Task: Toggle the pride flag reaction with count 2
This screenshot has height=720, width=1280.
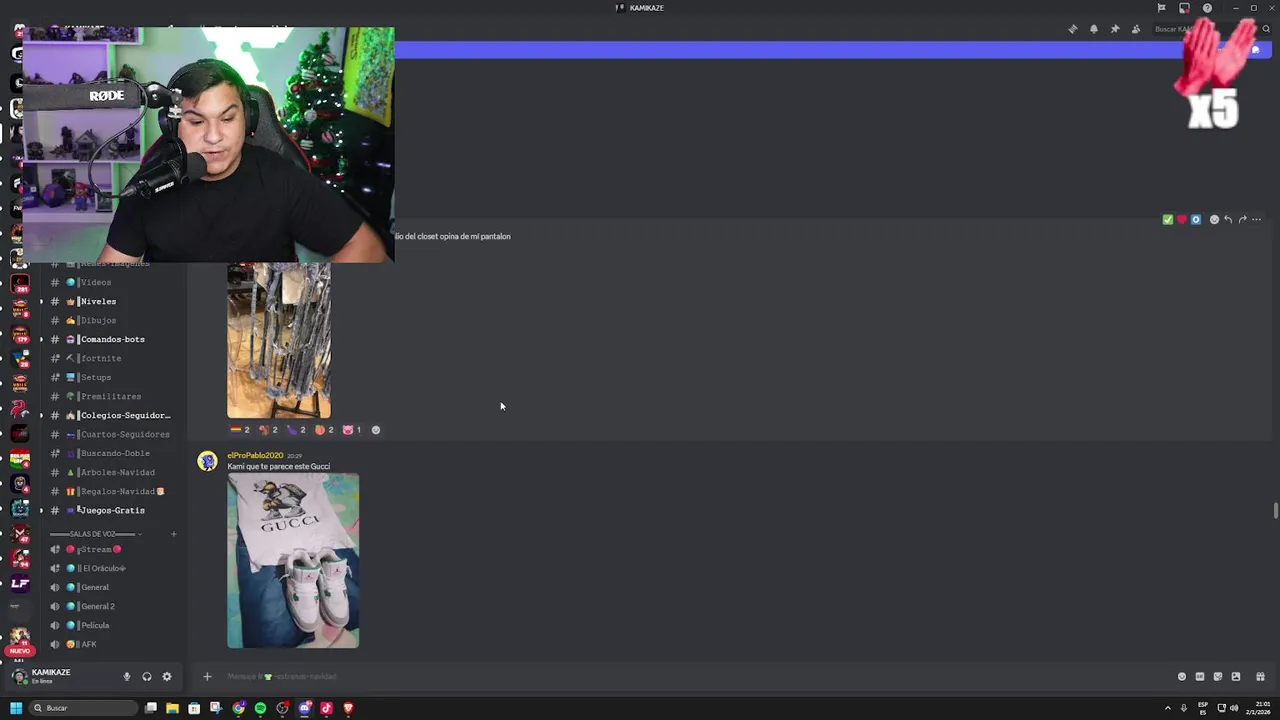Action: point(240,430)
